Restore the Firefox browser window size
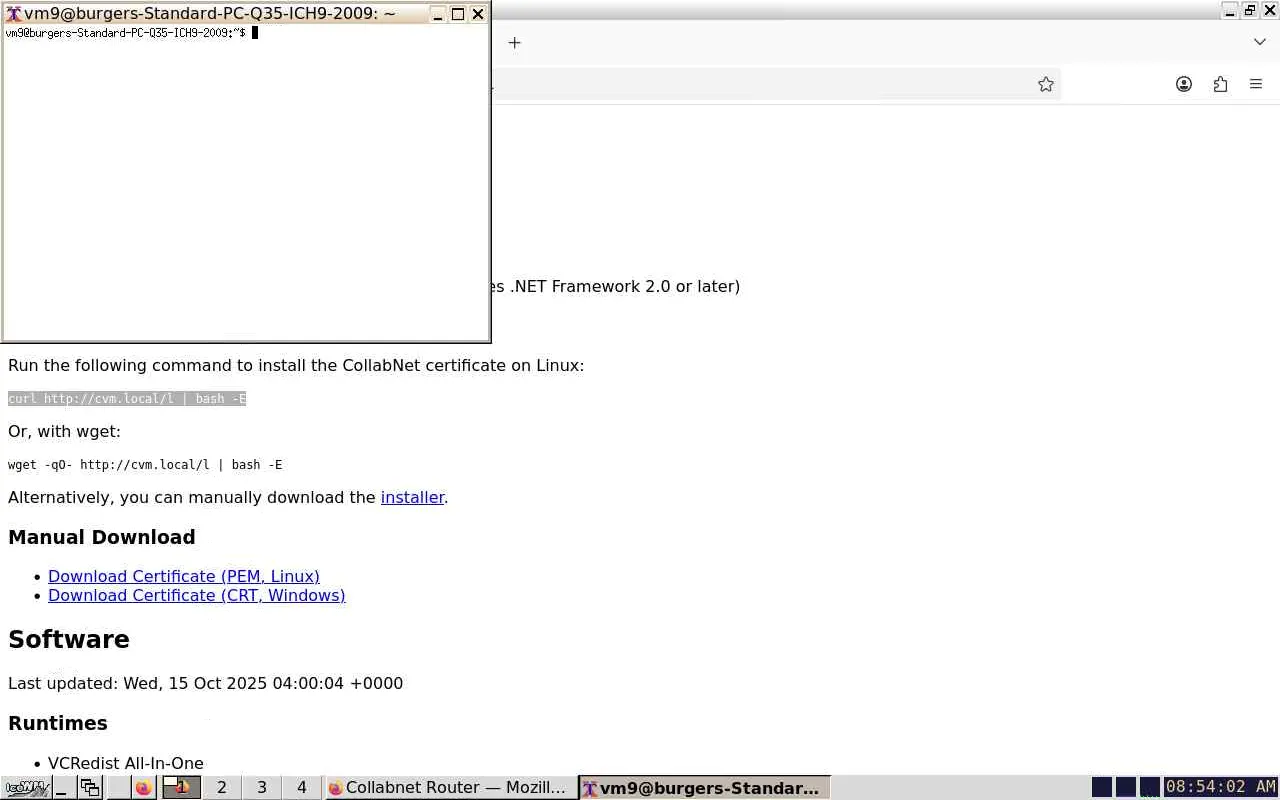The width and height of the screenshot is (1280, 800). (x=1250, y=11)
